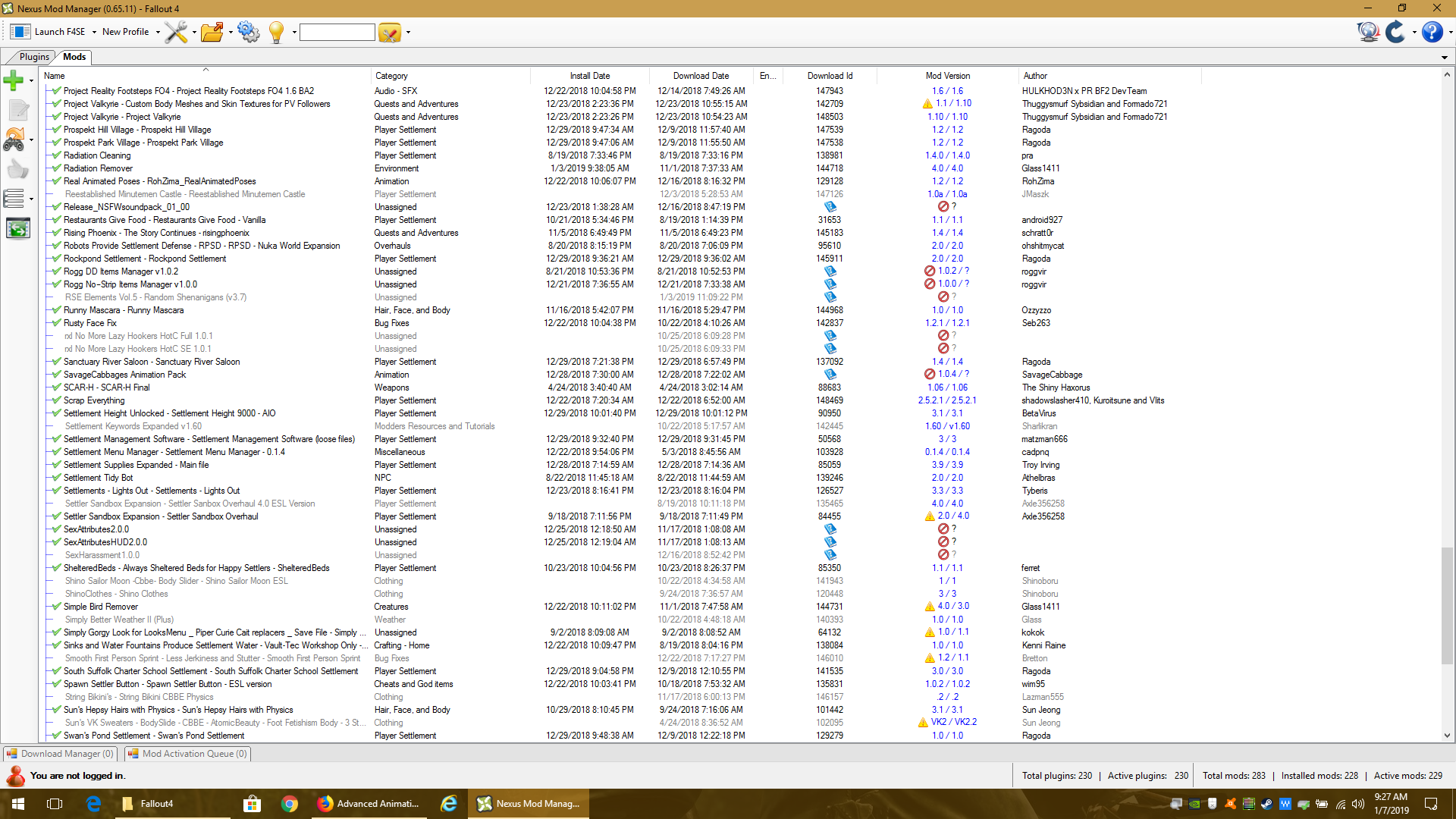Click the blue circular arrow update icon
This screenshot has width=1456, height=819.
1396,32
